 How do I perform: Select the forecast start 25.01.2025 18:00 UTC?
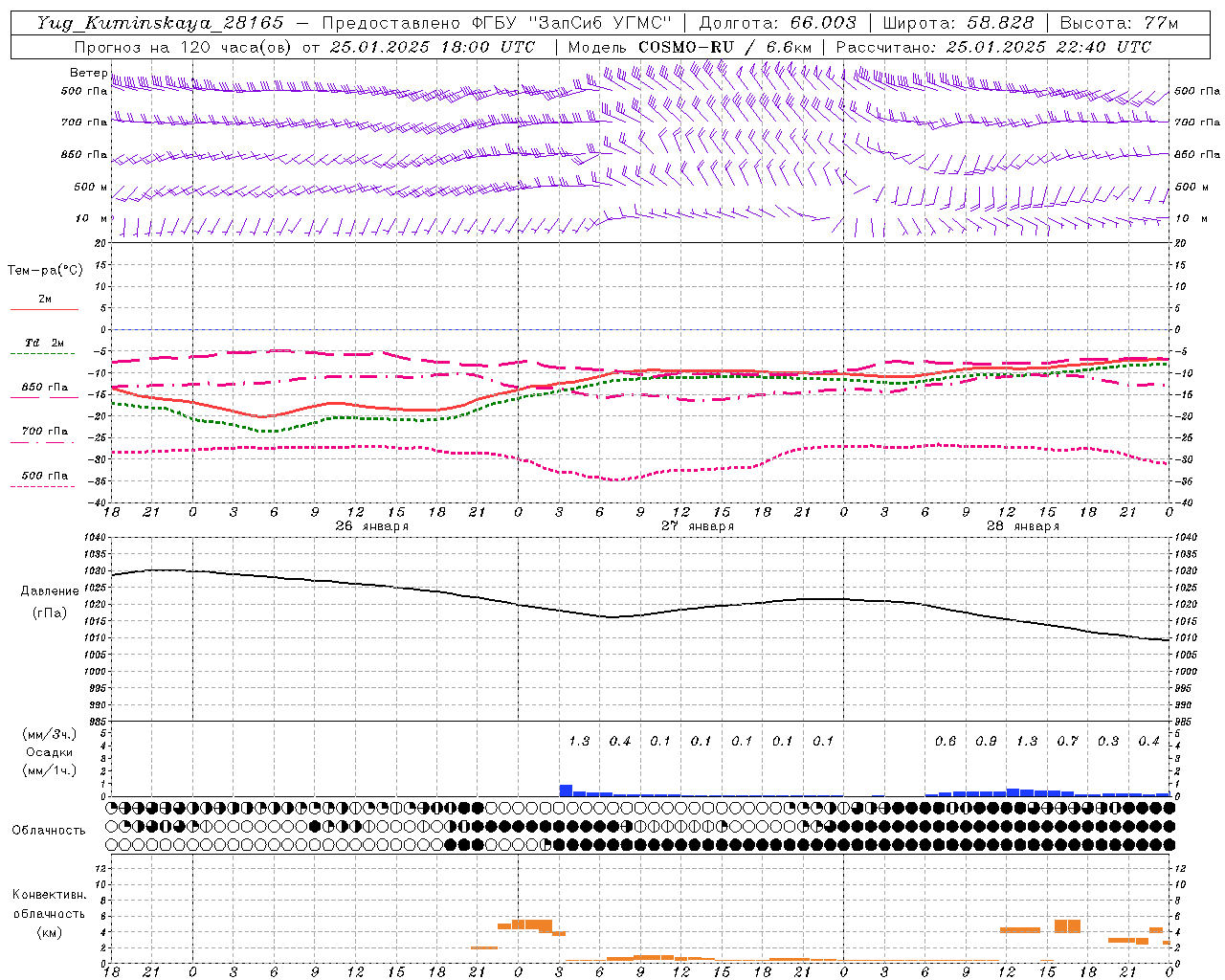[x=432, y=47]
